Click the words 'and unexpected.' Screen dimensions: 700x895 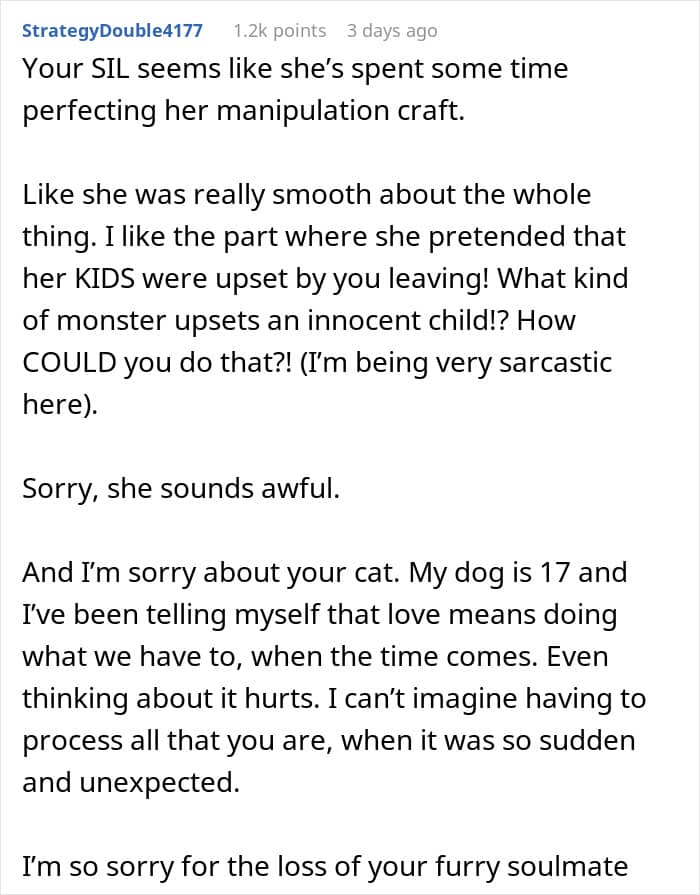pos(131,782)
